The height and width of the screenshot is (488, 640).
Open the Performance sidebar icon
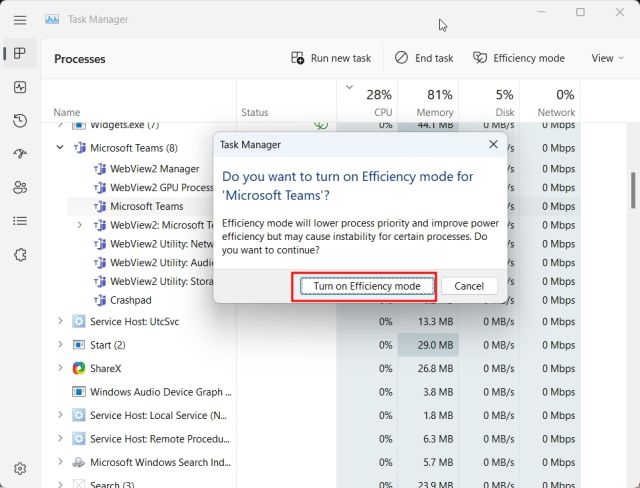click(x=20, y=88)
